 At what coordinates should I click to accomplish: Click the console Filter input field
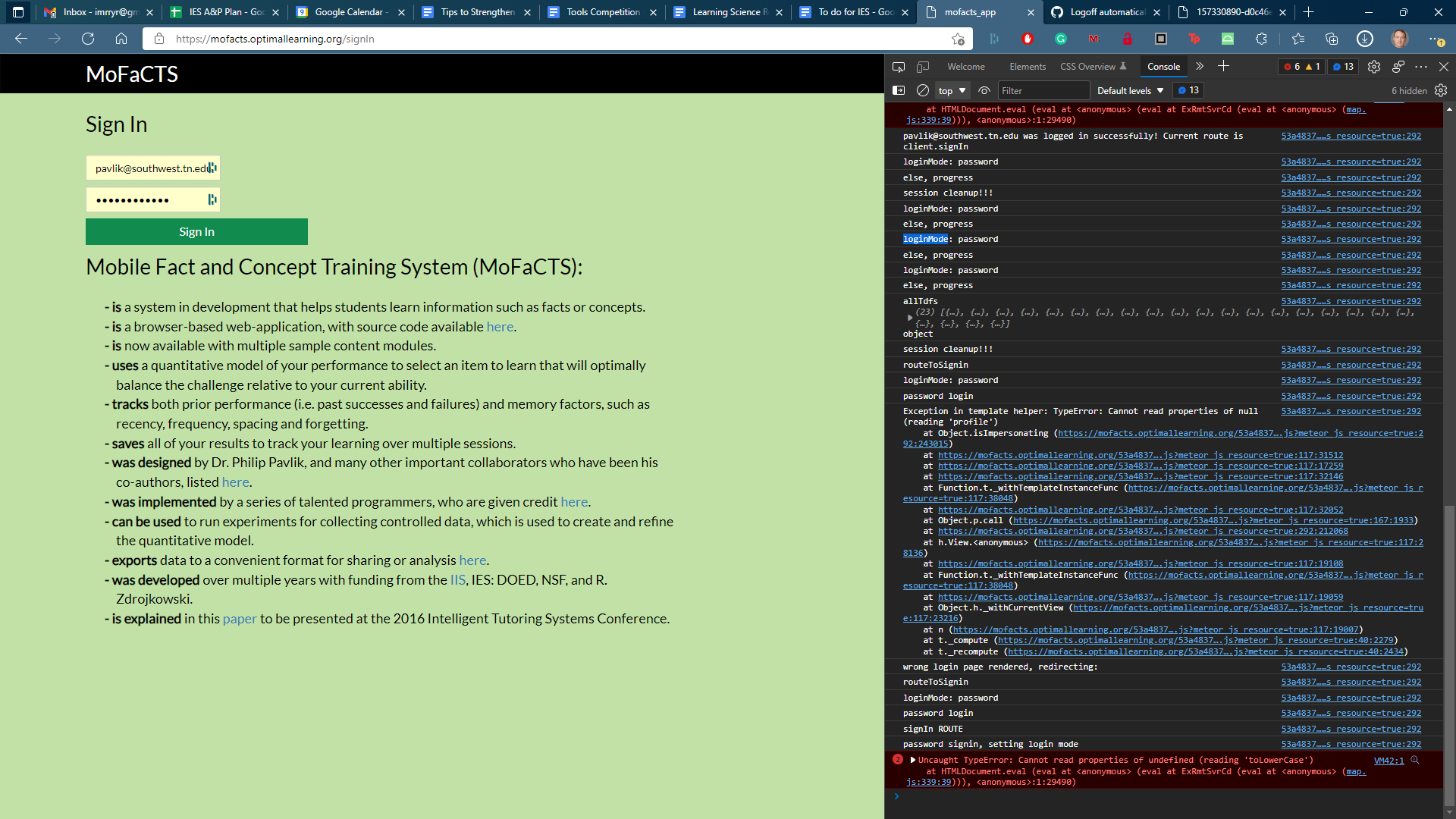click(1044, 90)
